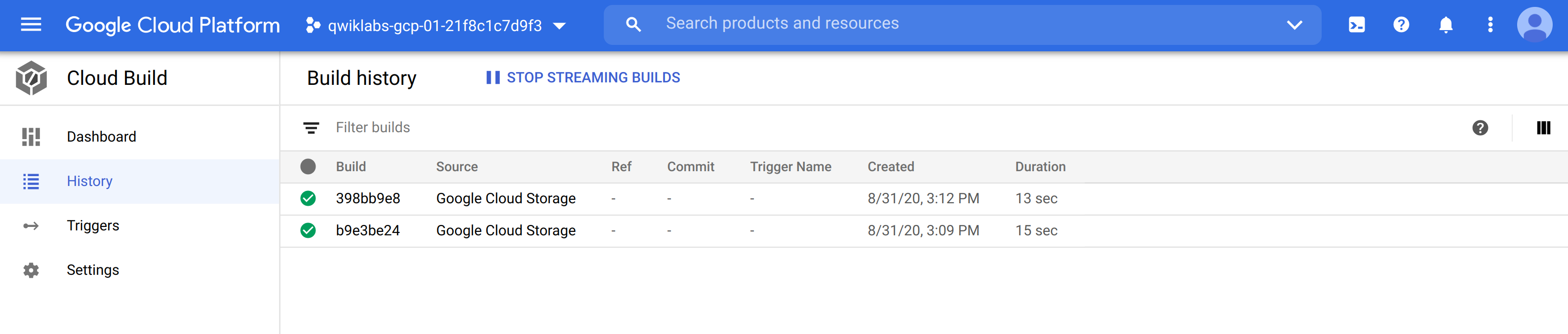Open Triggers in sidebar

pyautogui.click(x=139, y=225)
